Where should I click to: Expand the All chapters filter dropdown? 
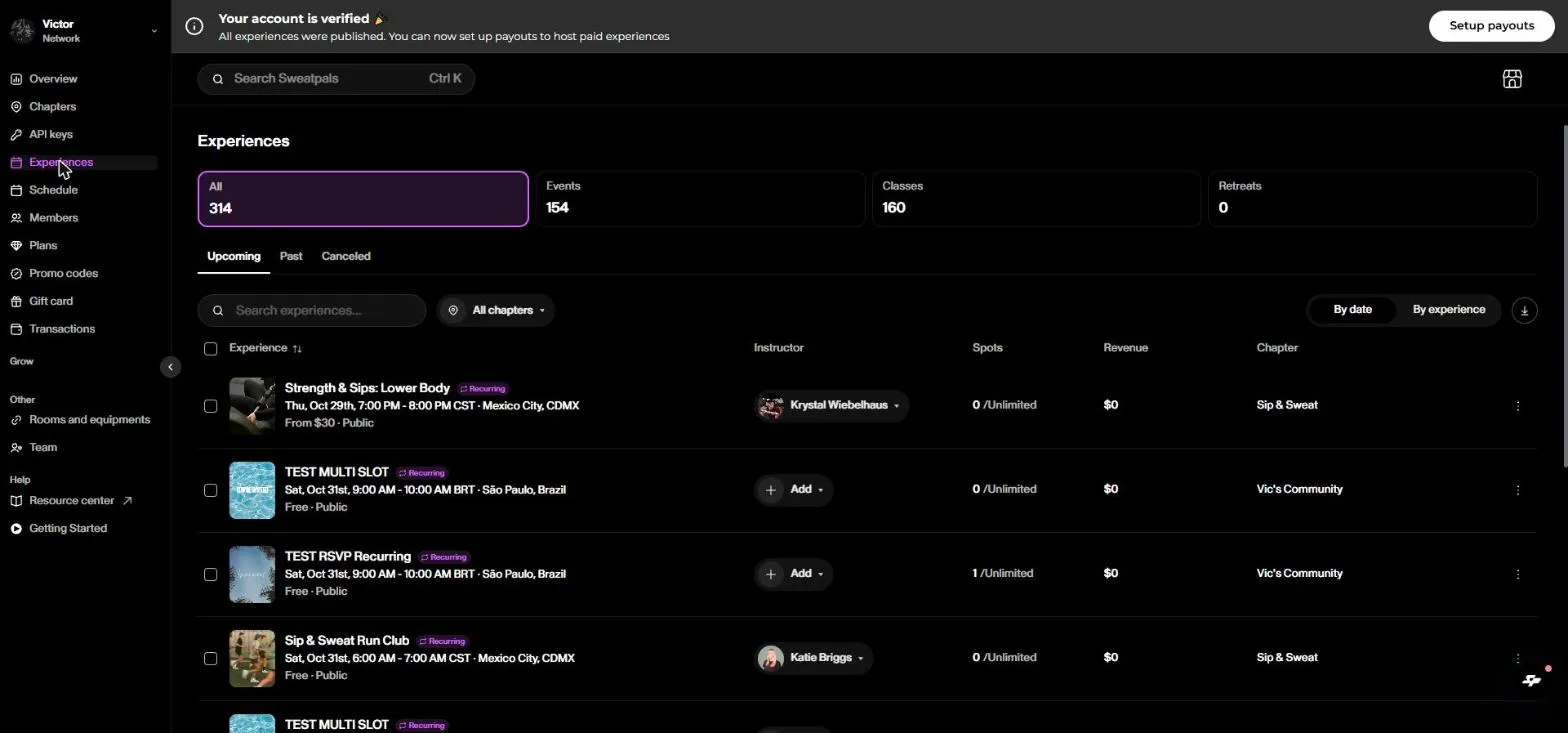(x=496, y=310)
